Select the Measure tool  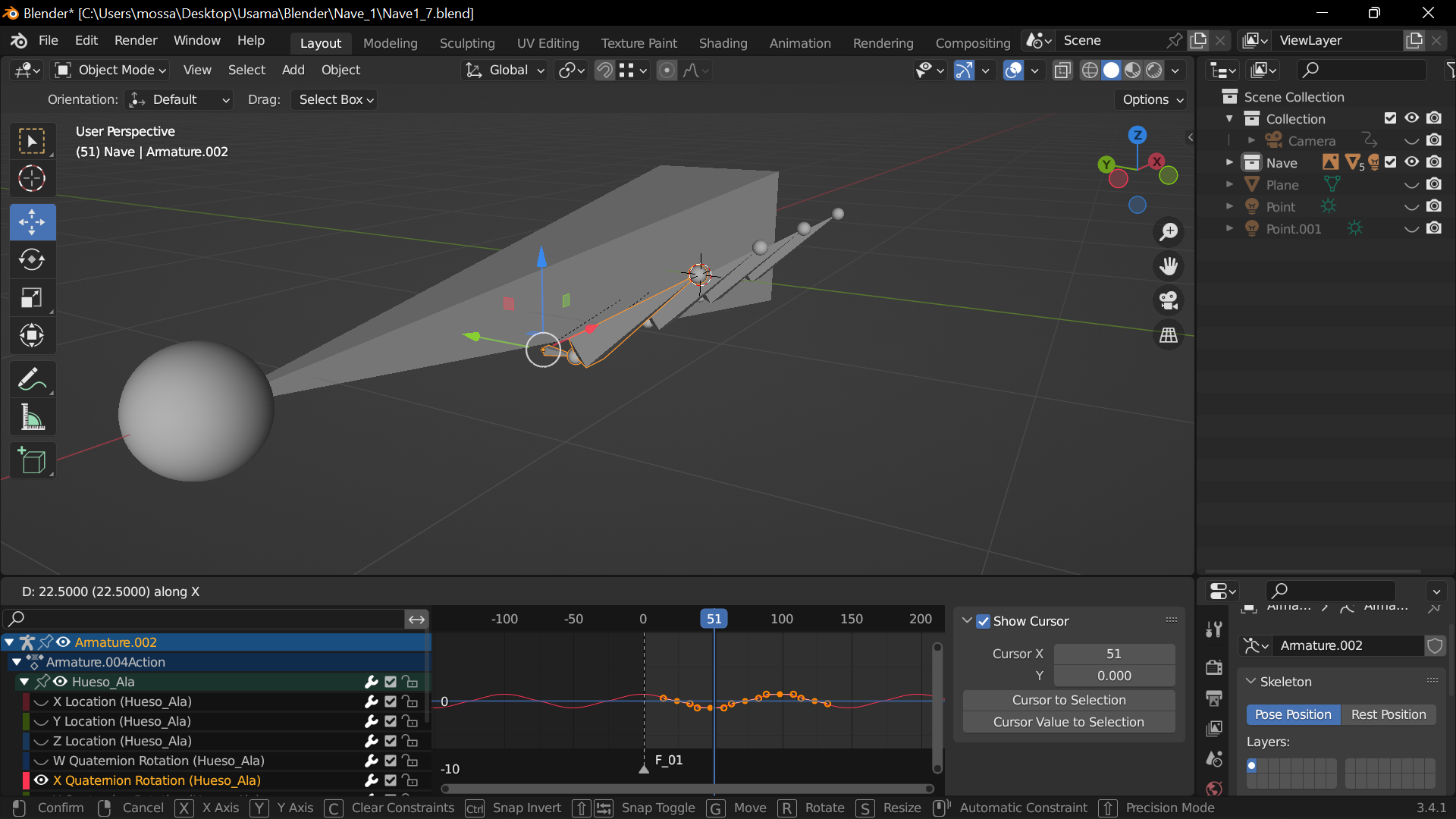pos(32,418)
